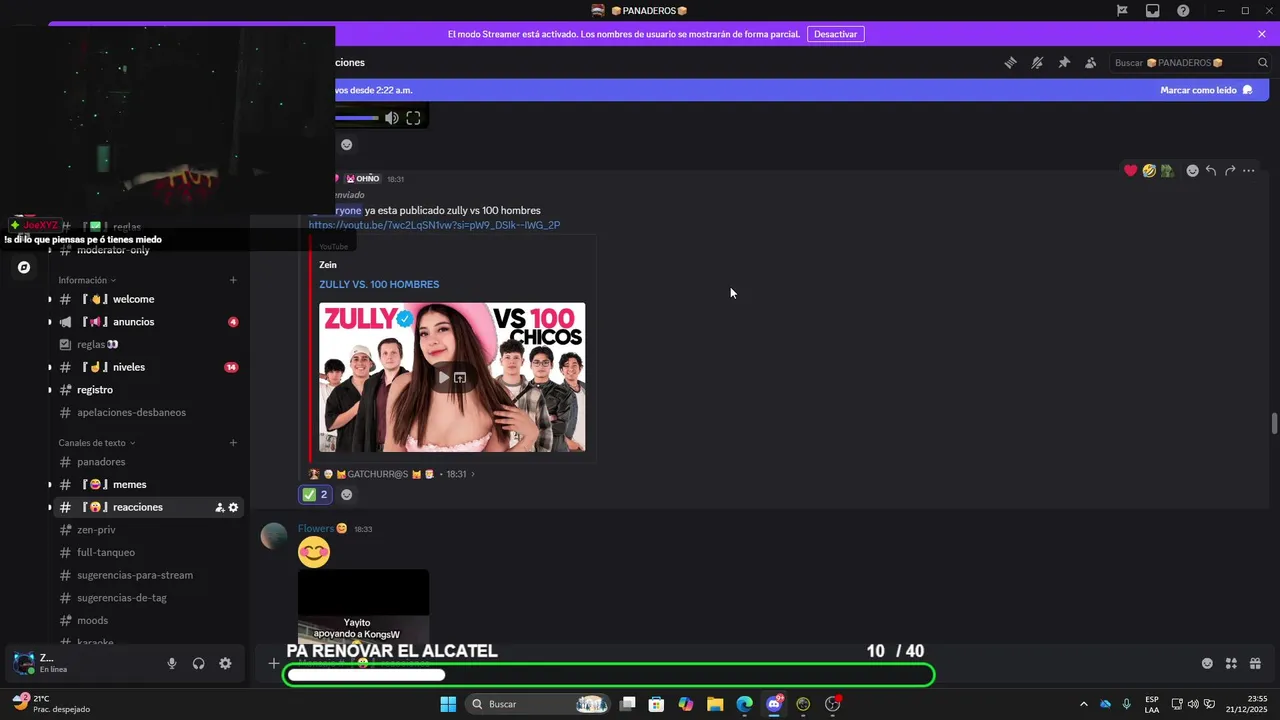Open the sugerencias-para-stream channel
The image size is (1280, 720).
tap(148, 575)
